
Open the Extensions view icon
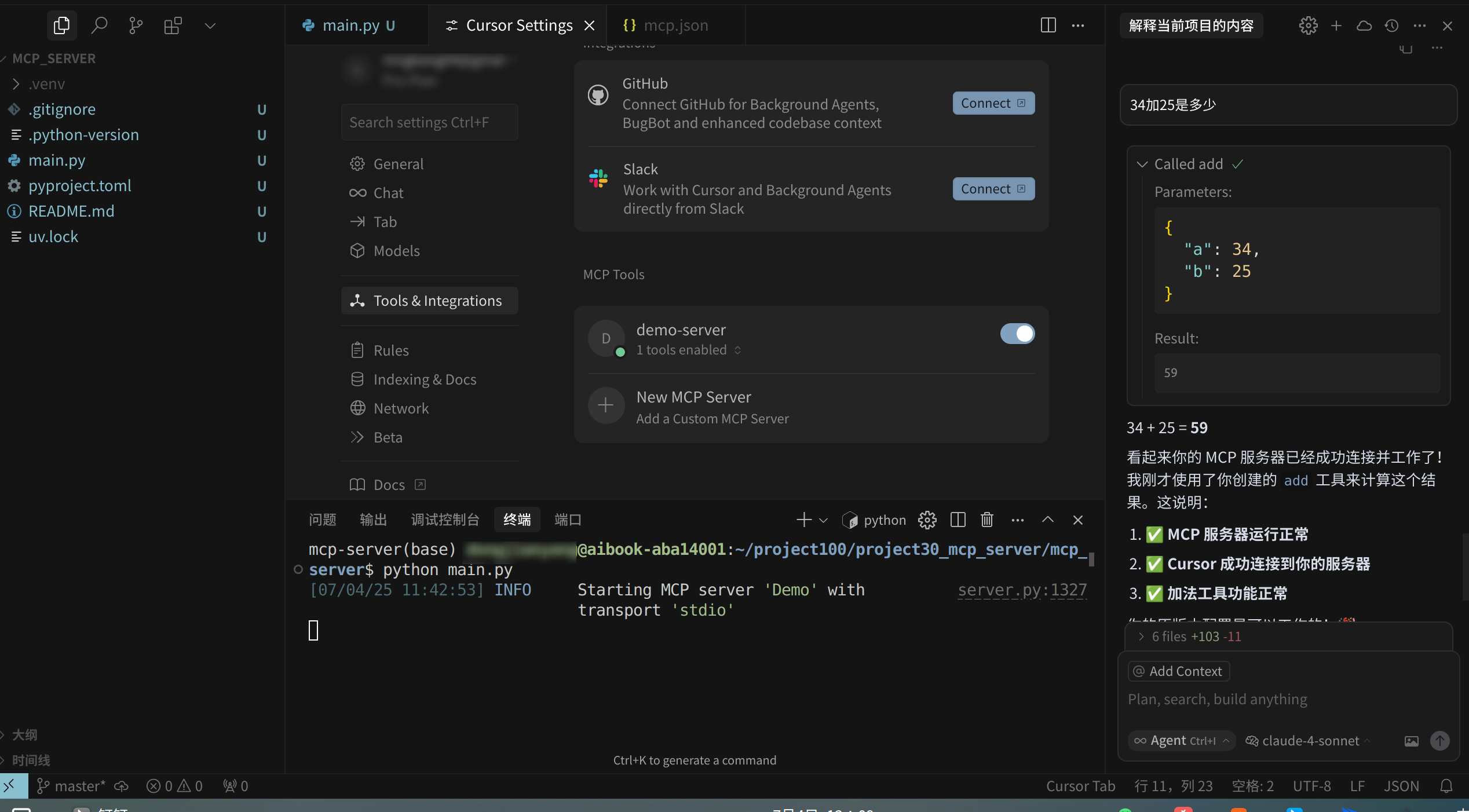(x=173, y=25)
